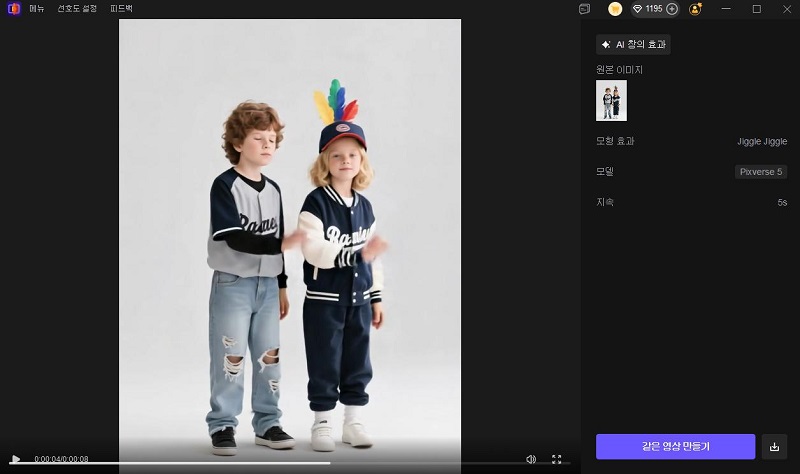The image size is (800, 474).
Task: Open the user account avatar
Action: click(x=695, y=9)
